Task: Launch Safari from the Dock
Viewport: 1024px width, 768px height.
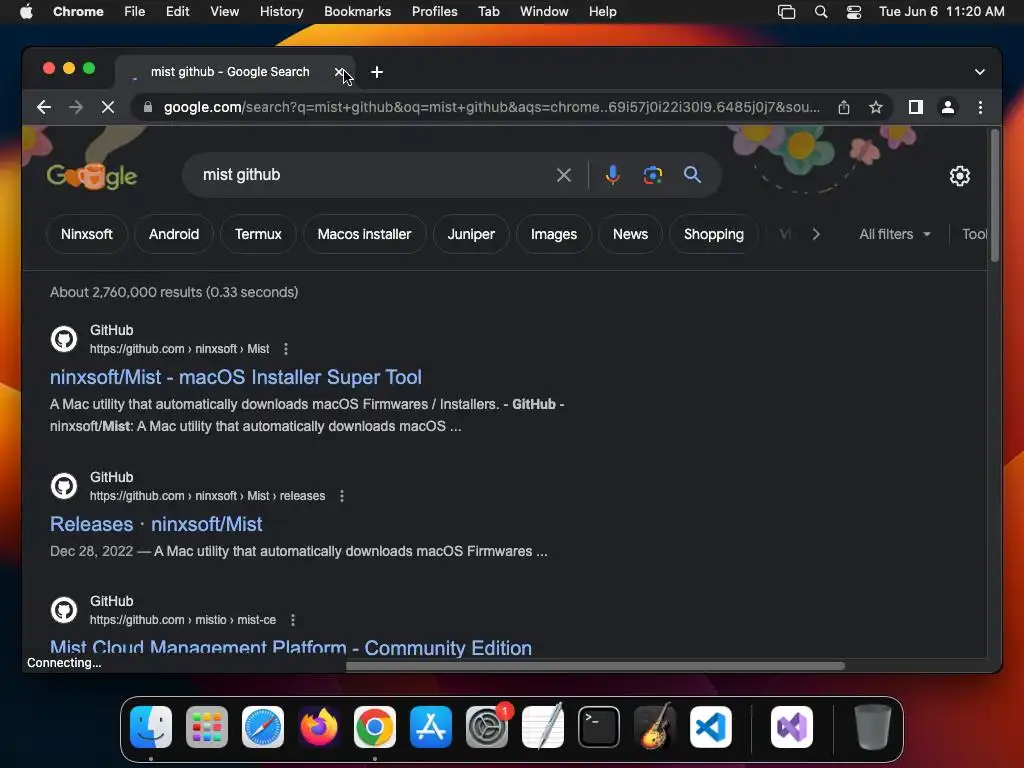Action: [263, 727]
